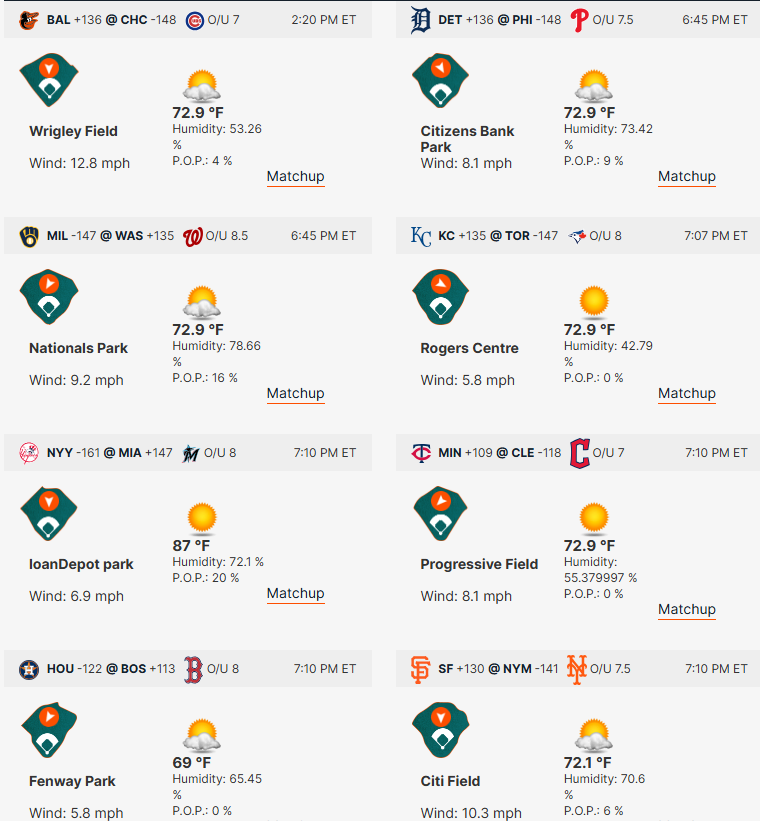Click the Washington Nationals W logo
The width and height of the screenshot is (760, 821).
[193, 237]
